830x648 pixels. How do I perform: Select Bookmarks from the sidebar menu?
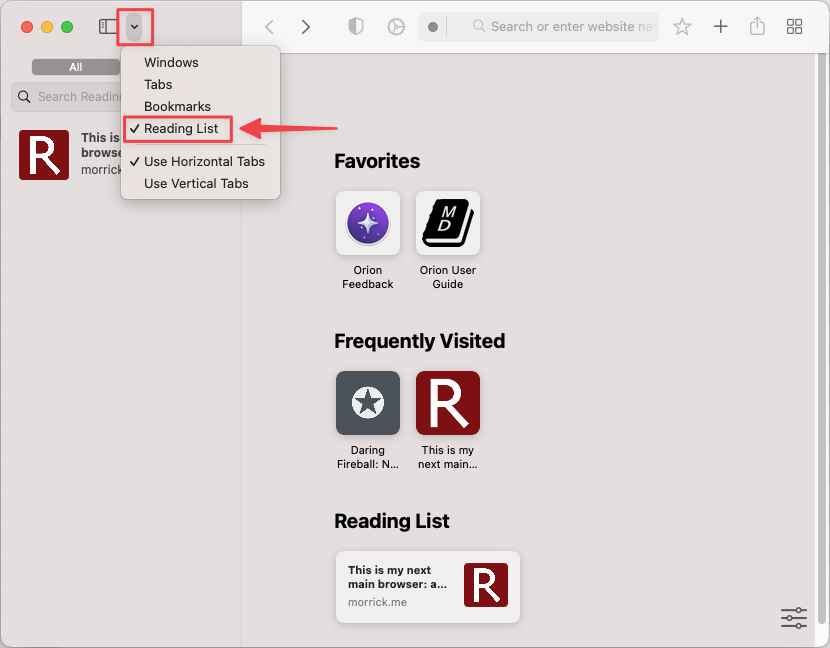178,106
